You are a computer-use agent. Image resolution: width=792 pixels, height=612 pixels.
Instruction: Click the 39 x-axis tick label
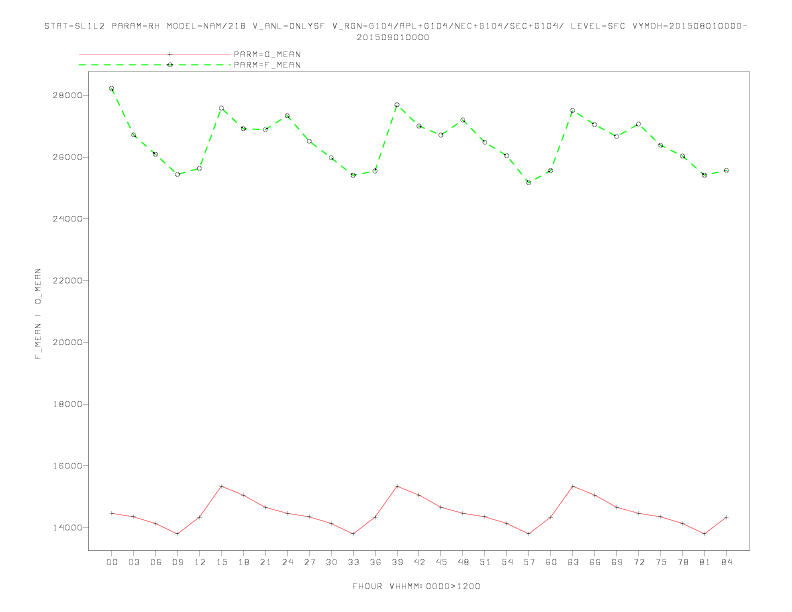coord(397,562)
